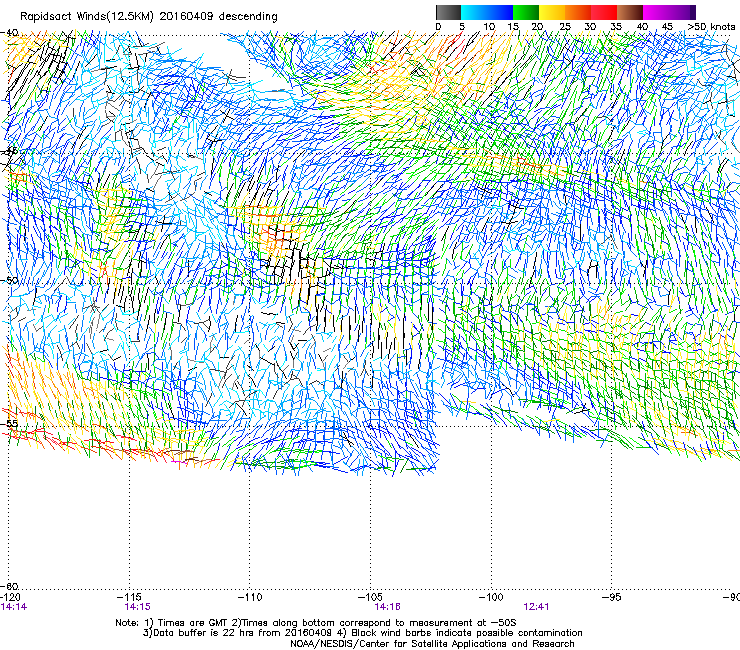Click the -115 longitude axis label
Image resolution: width=740 pixels, height=650 pixels.
[129, 598]
